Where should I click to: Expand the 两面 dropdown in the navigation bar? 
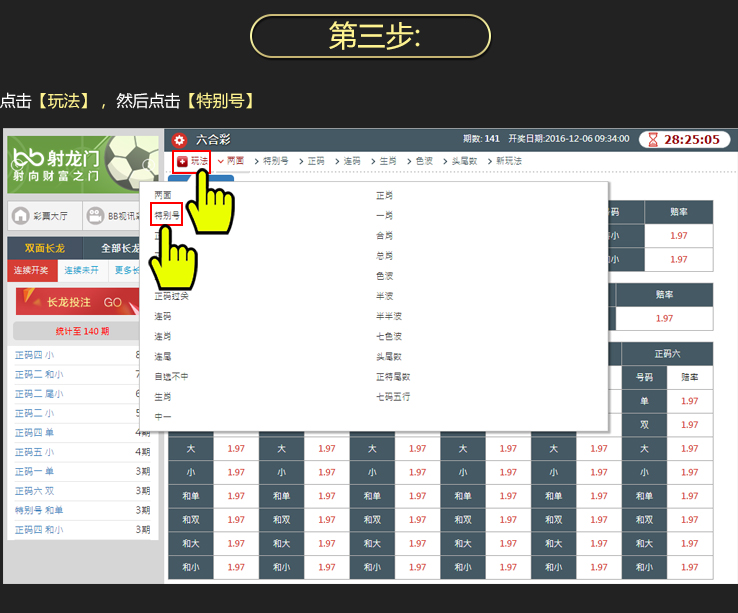click(x=230, y=161)
